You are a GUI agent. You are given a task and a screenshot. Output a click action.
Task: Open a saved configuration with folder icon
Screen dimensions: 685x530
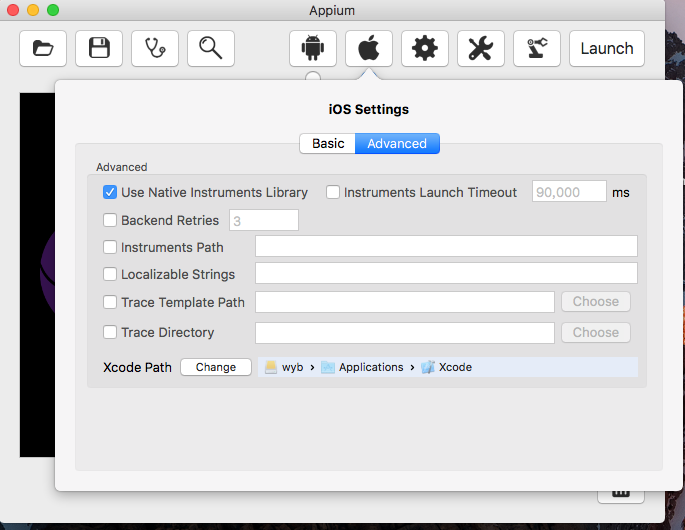[43, 48]
